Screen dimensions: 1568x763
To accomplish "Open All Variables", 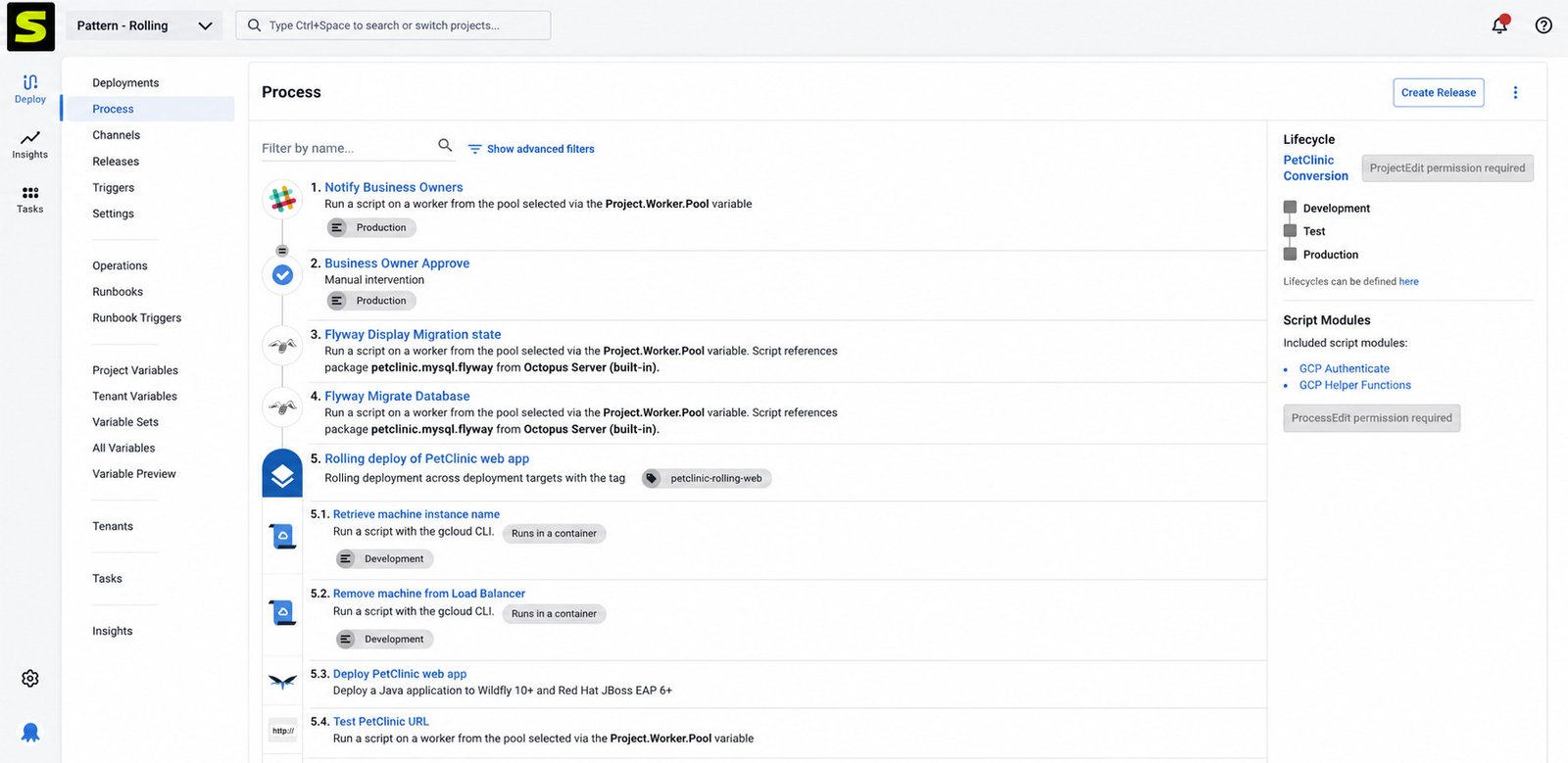I will pos(123,449).
